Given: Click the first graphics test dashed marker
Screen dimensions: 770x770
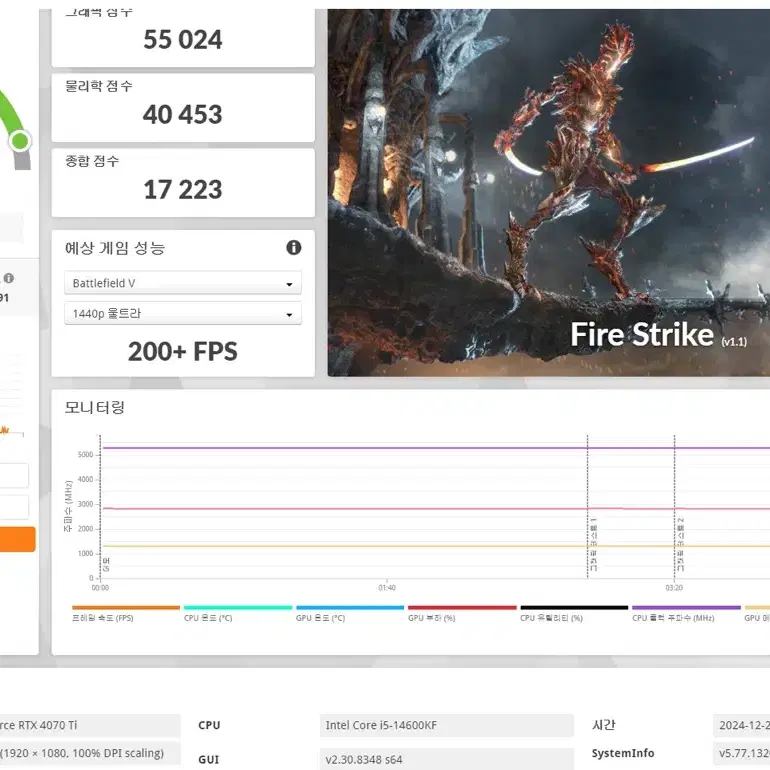Looking at the screenshot, I should 588,507.
